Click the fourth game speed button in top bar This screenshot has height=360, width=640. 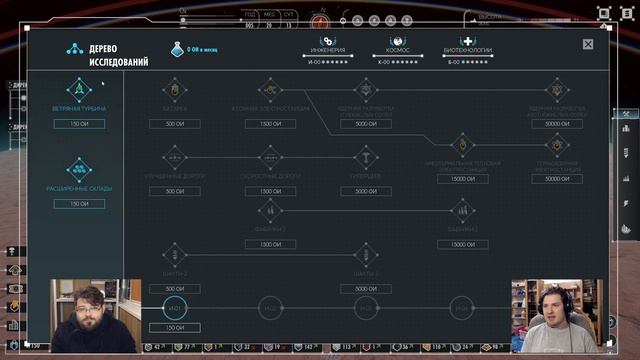(407, 21)
